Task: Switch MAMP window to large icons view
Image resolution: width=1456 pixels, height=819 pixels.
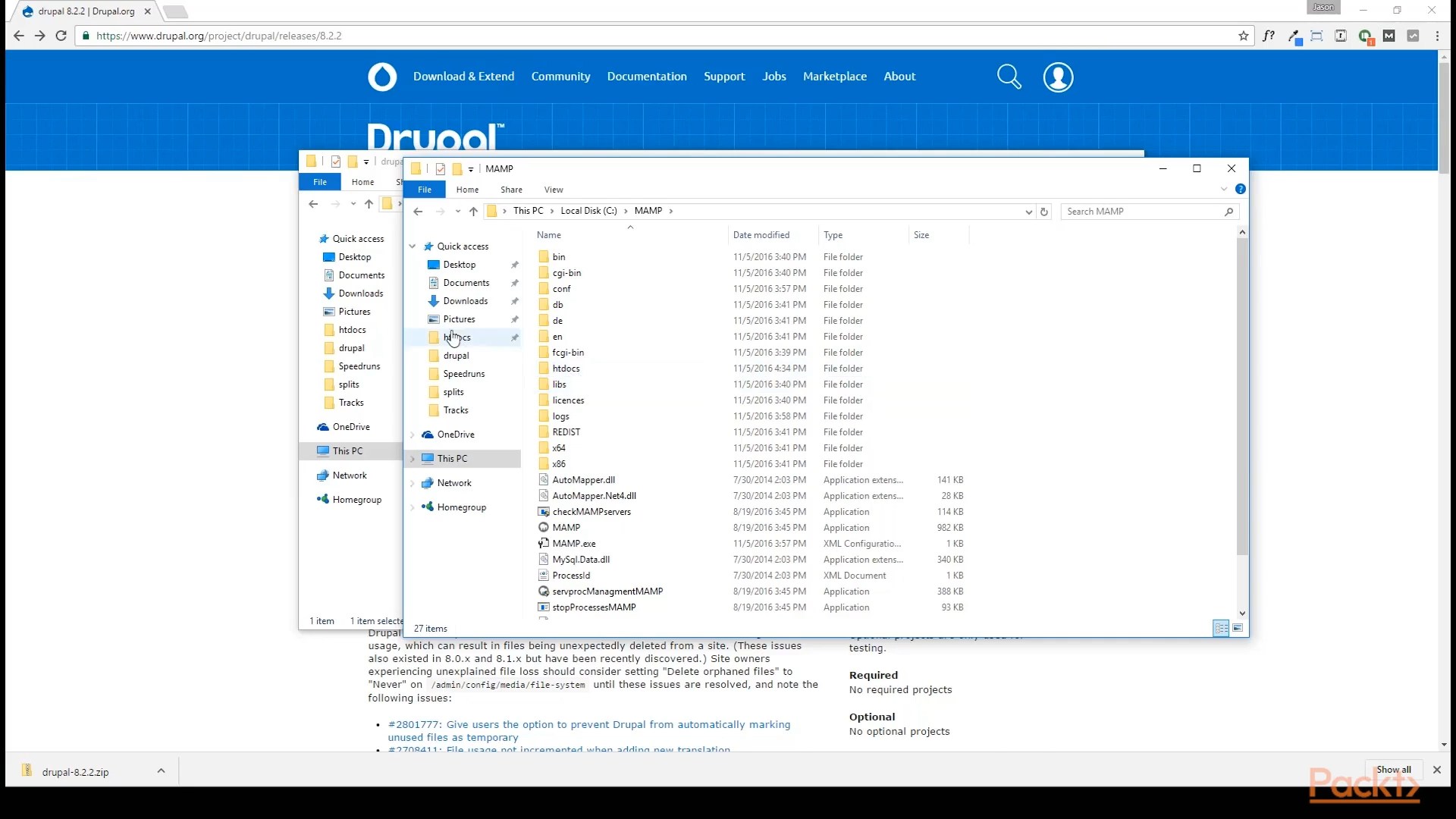Action: click(1238, 628)
